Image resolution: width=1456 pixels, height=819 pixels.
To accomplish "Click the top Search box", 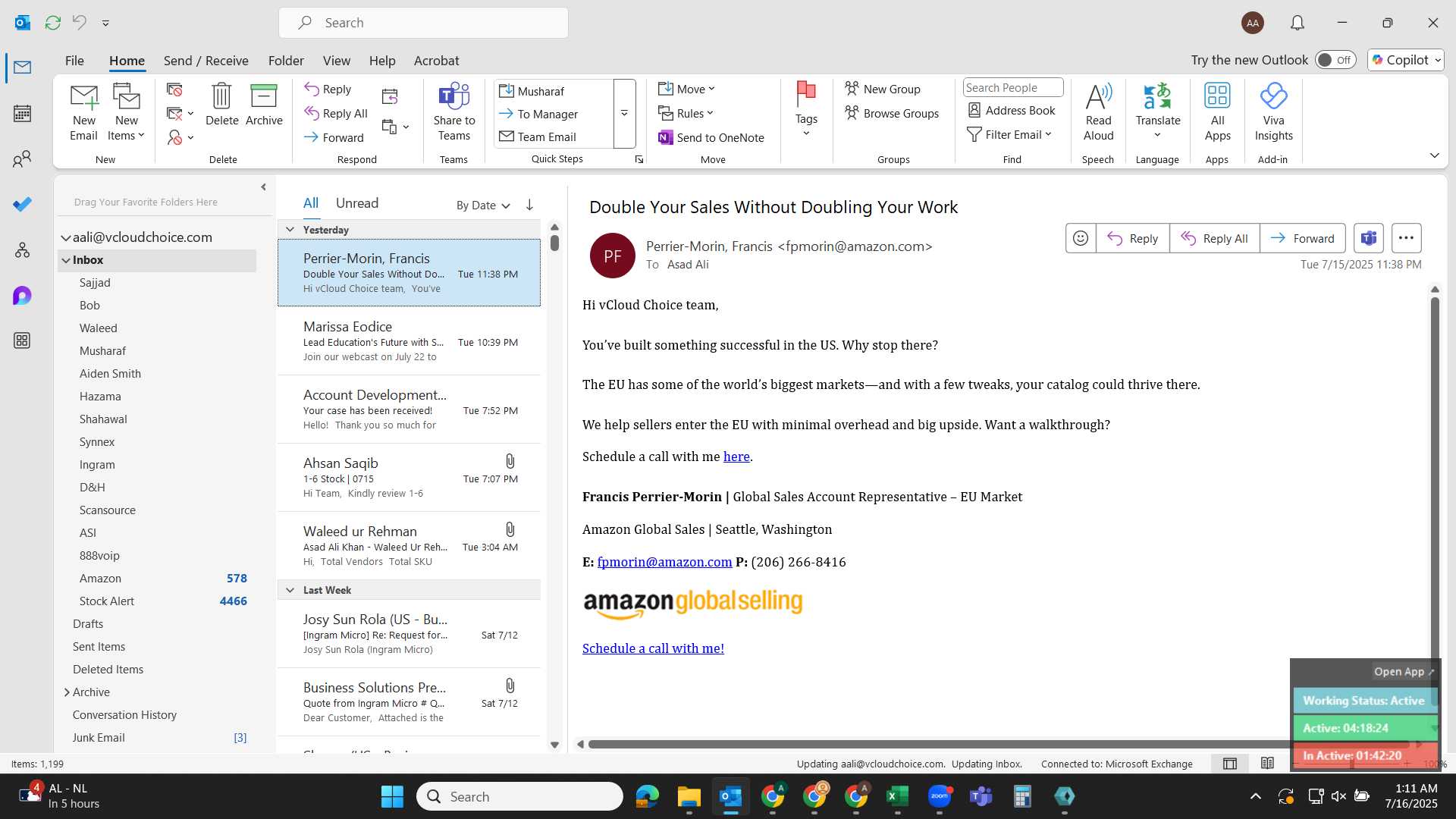I will [423, 23].
